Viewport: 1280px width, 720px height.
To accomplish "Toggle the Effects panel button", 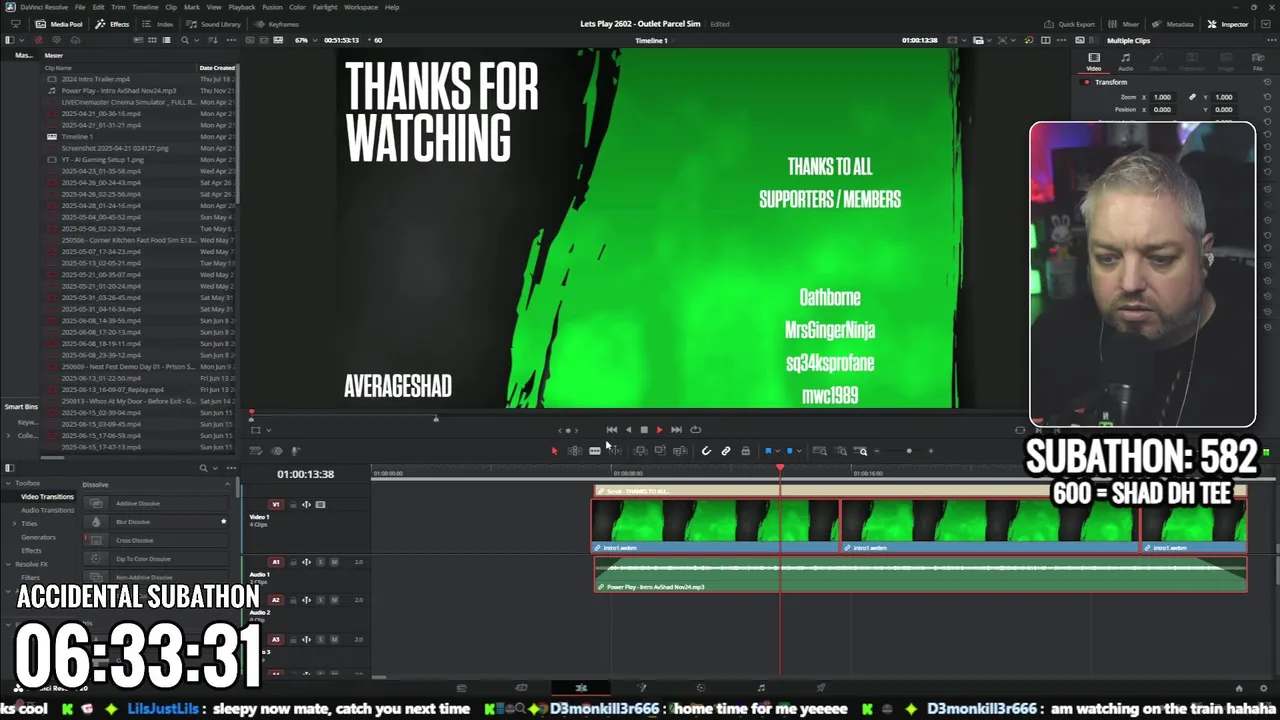I will [x=112, y=24].
